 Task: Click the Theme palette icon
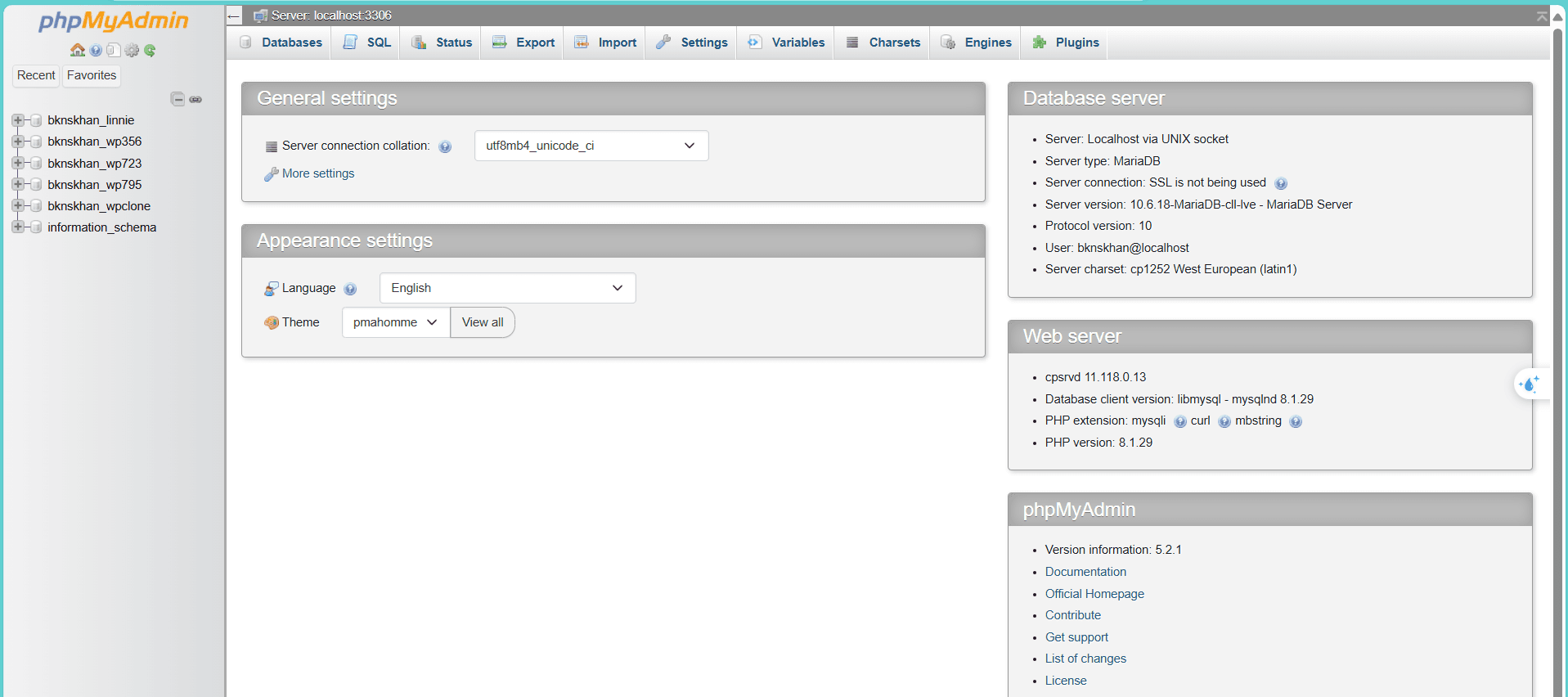click(x=272, y=322)
